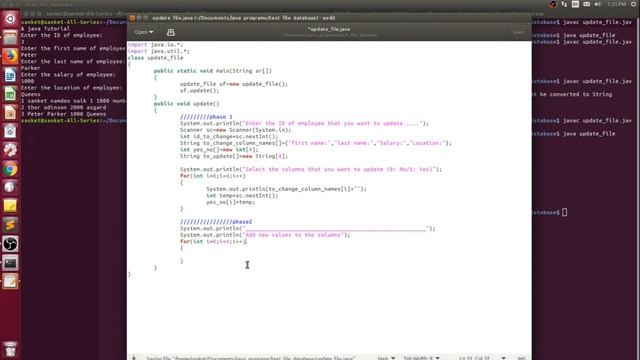Open the Java language selector in status bar
The width and height of the screenshot is (640, 360).
[x=386, y=358]
